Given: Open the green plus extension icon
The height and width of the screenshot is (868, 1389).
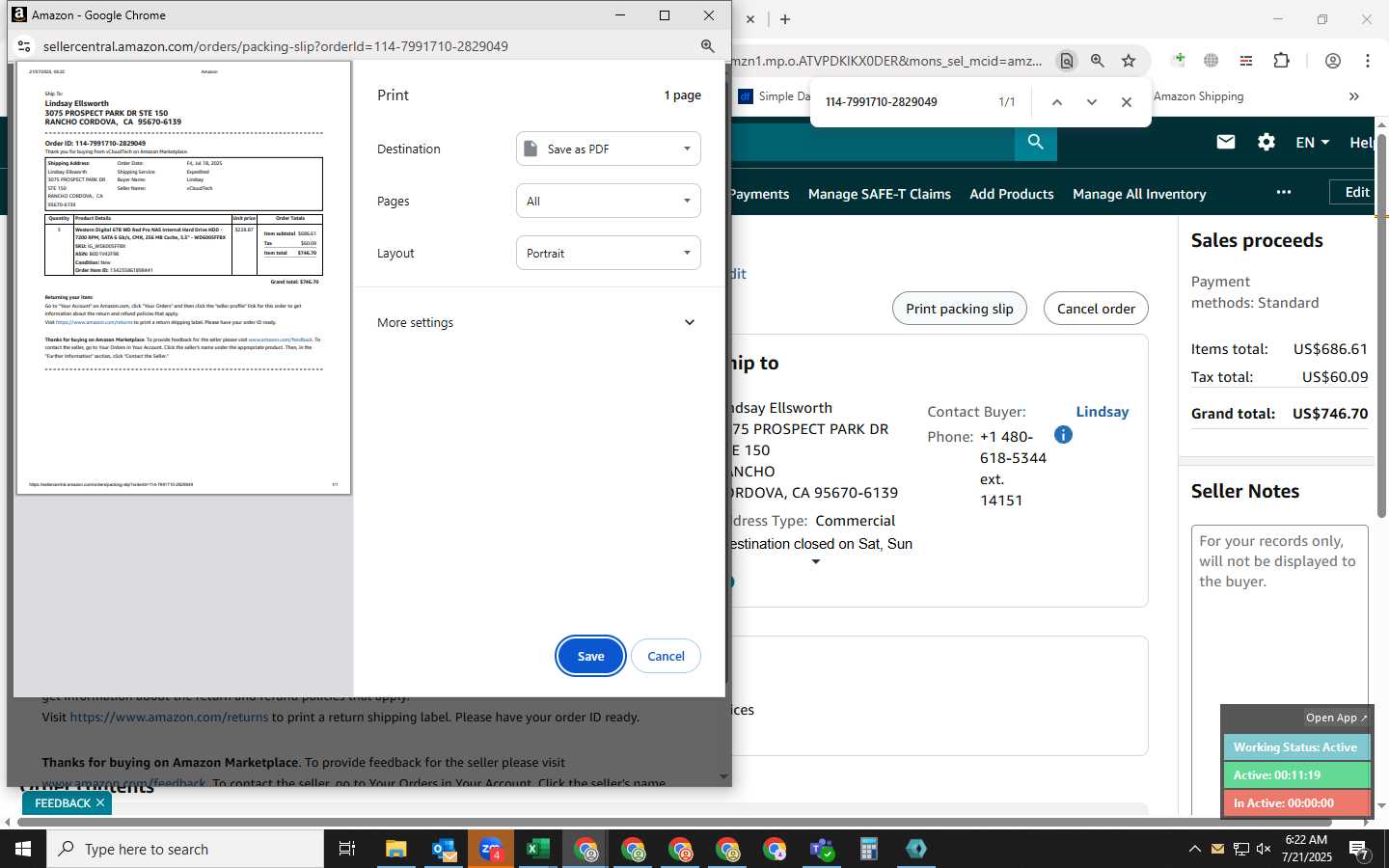Looking at the screenshot, I should pos(1179,60).
